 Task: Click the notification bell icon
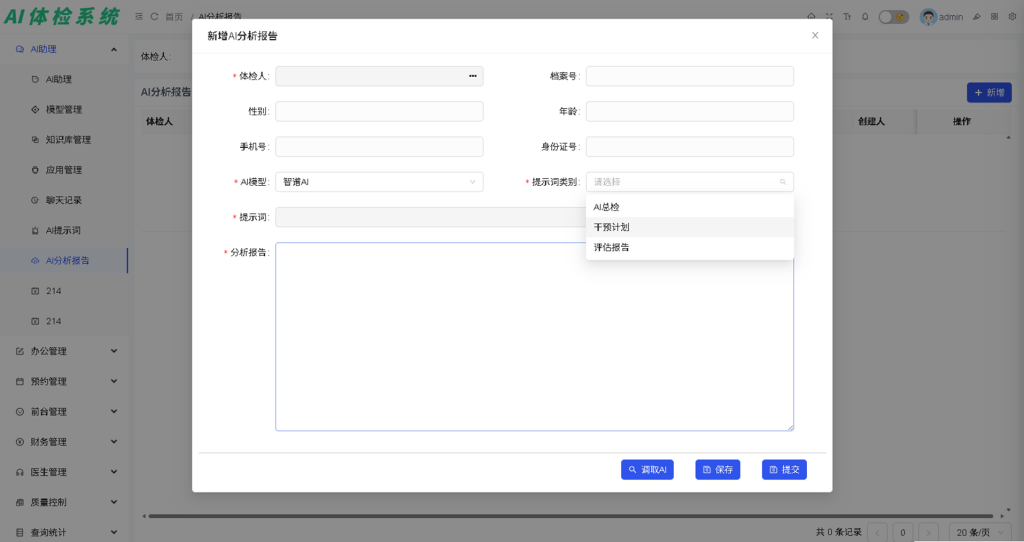(865, 17)
